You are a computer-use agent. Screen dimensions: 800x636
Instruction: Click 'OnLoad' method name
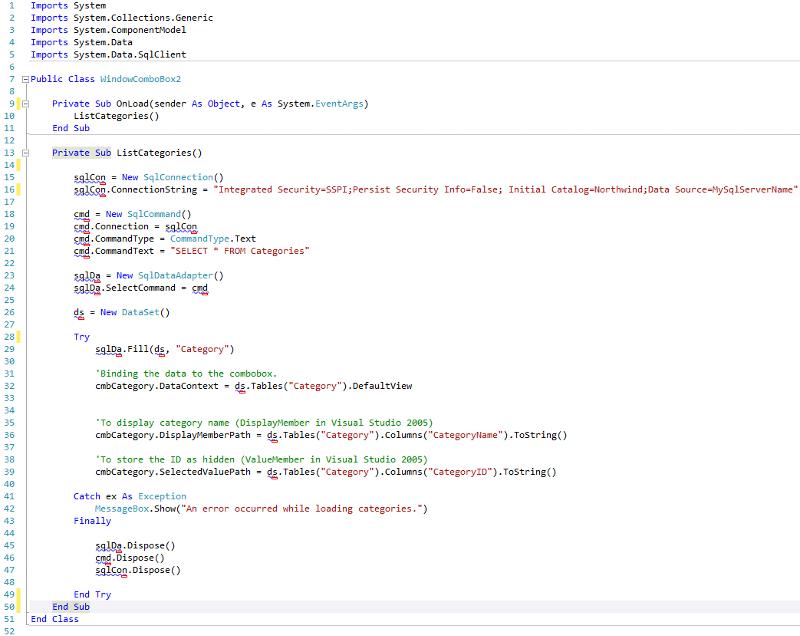[x=133, y=104]
